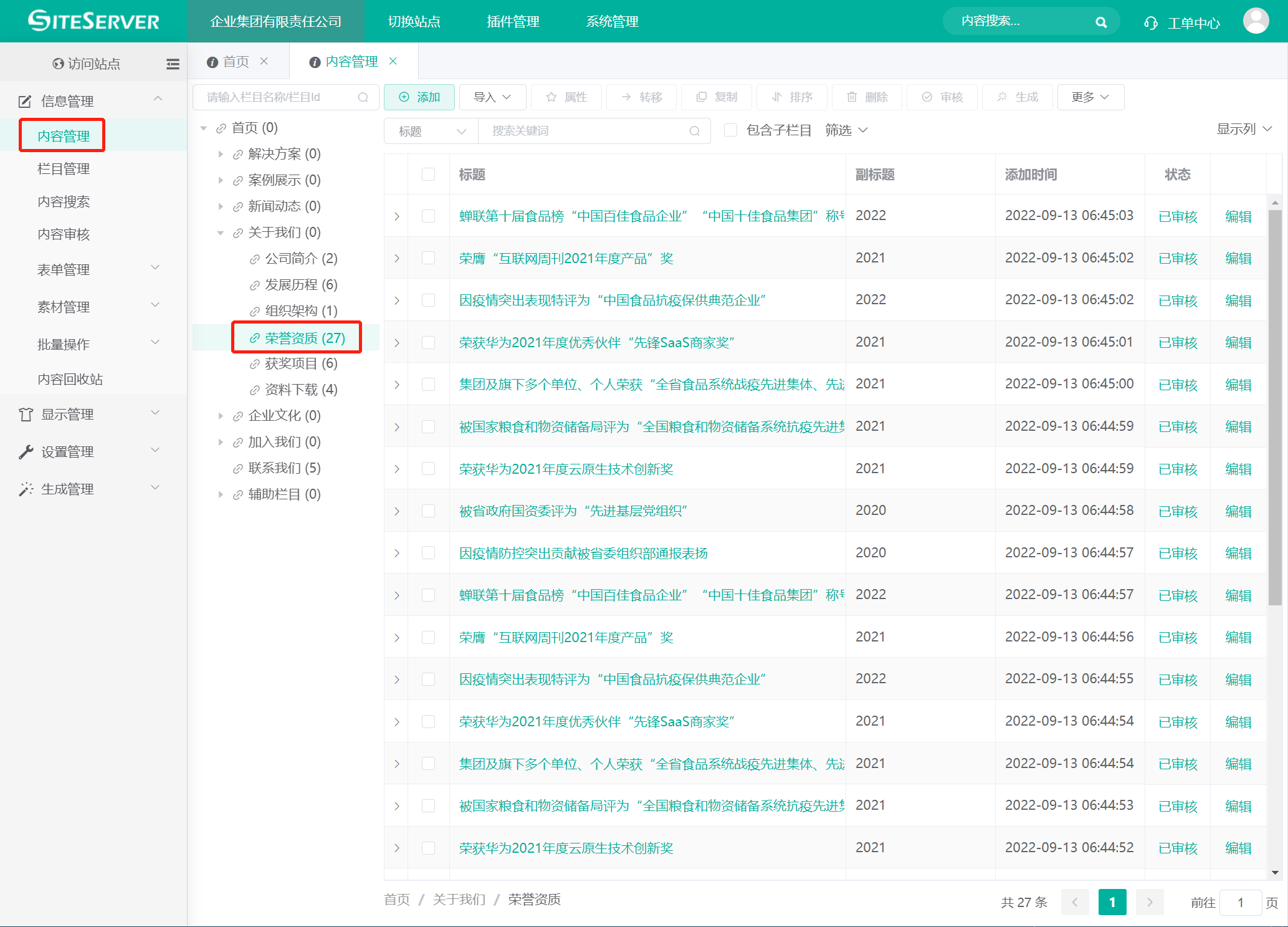Focus the channel name search field
The height and width of the screenshot is (927, 1288).
[x=285, y=97]
